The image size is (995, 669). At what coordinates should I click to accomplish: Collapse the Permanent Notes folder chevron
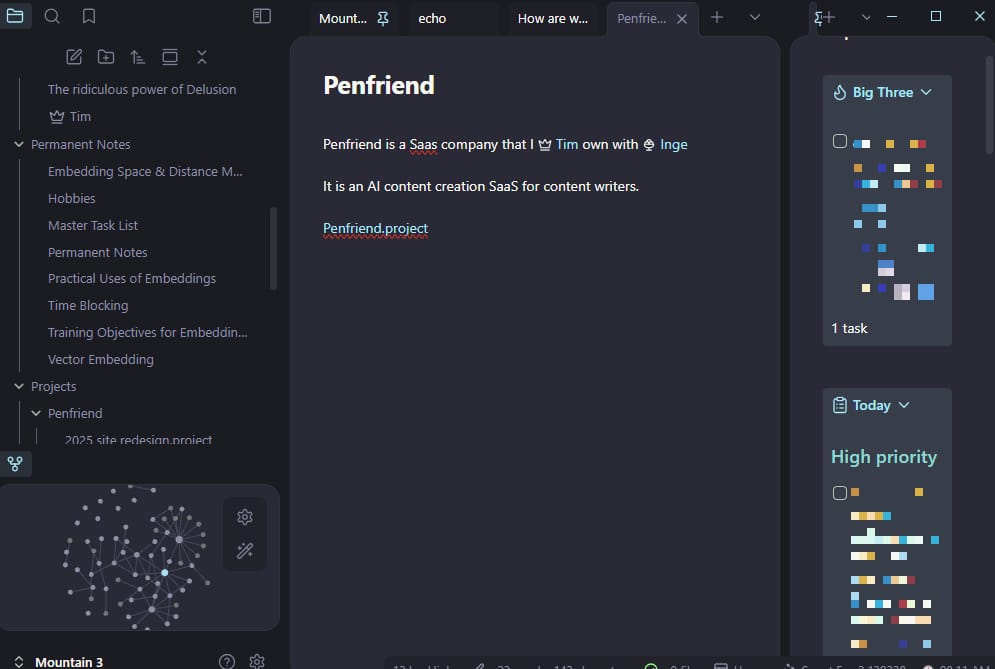coord(19,145)
